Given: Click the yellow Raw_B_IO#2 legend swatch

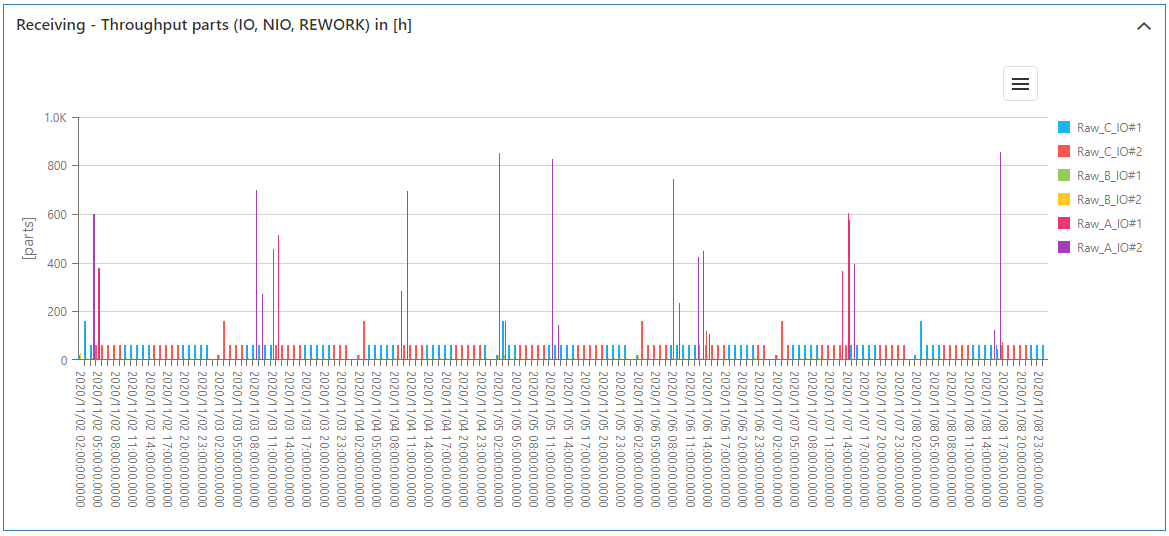Looking at the screenshot, I should pyautogui.click(x=1064, y=200).
